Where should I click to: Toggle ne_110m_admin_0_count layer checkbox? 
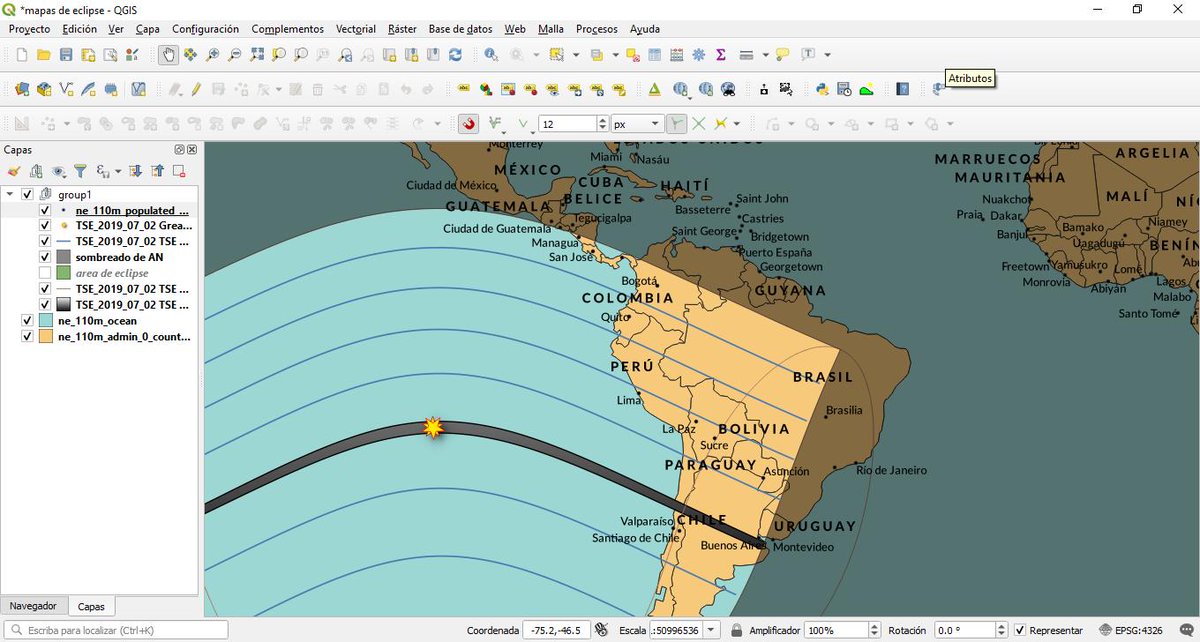pyautogui.click(x=27, y=337)
